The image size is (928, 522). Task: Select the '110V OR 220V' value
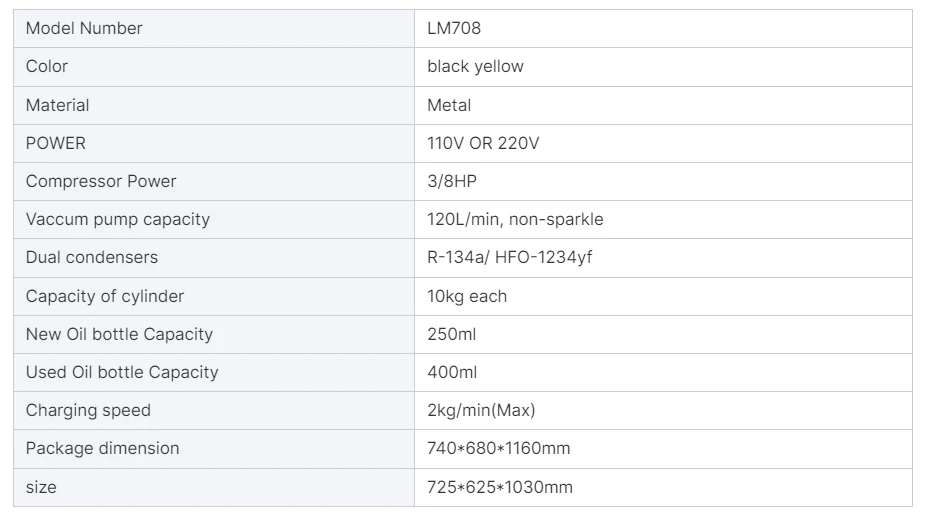pyautogui.click(x=483, y=143)
